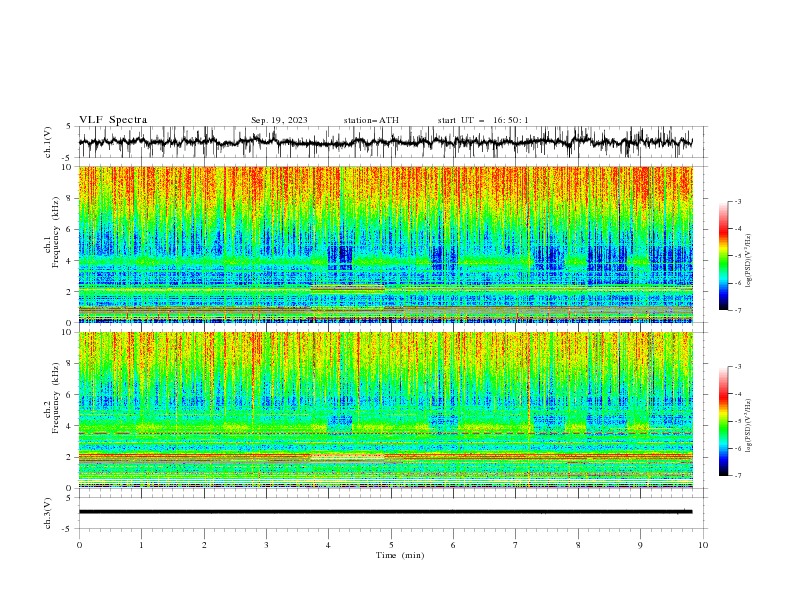Click the ch.3 flat voltage trace
The height and width of the screenshot is (612, 792).
[x=385, y=512]
